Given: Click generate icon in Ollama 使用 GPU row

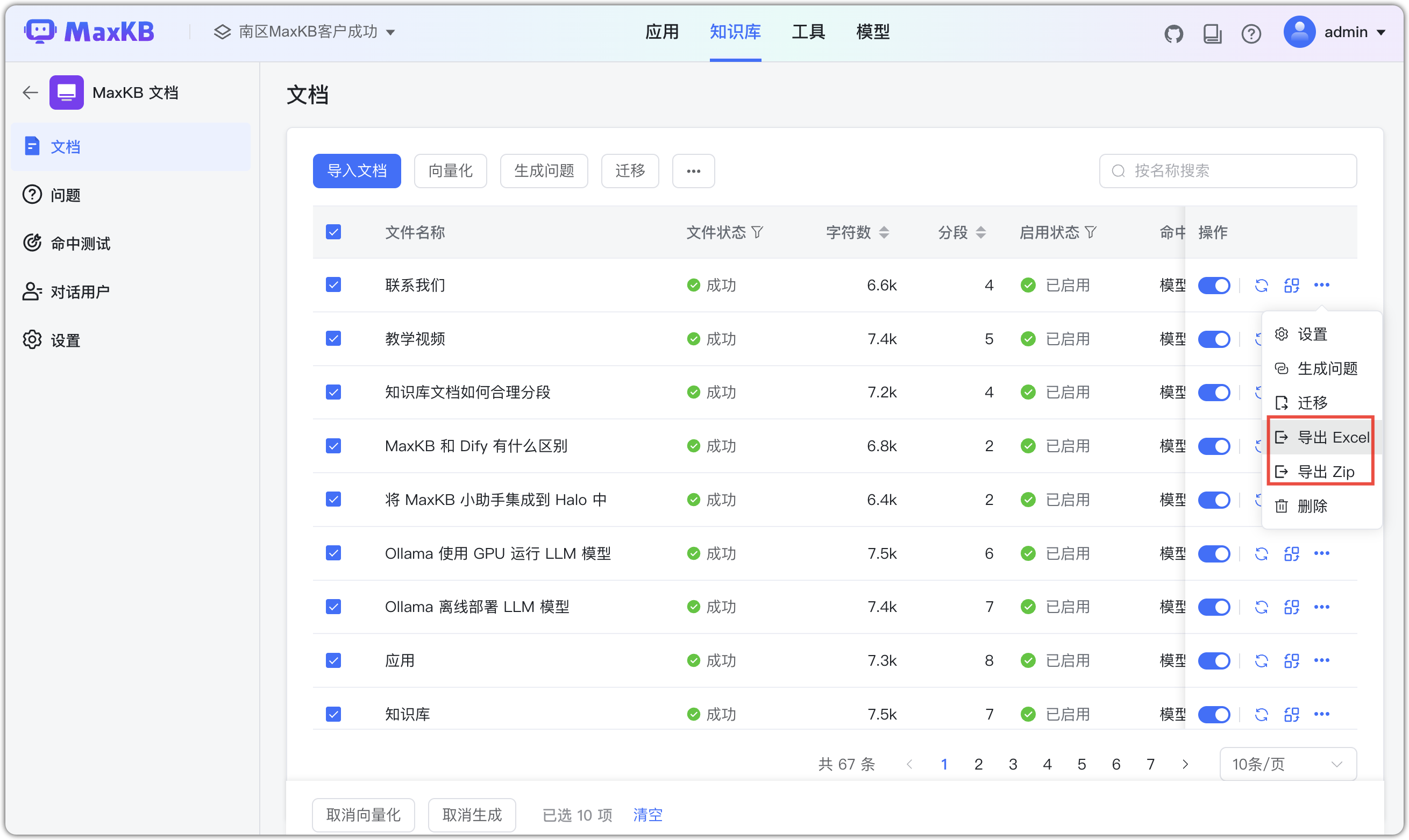Looking at the screenshot, I should pos(1291,553).
